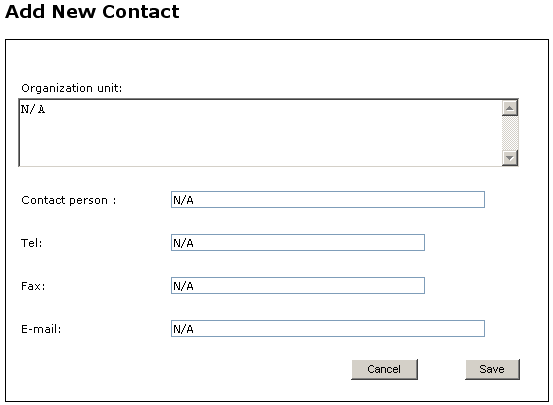Image resolution: width=553 pixels, height=405 pixels.
Task: Click the empty form area between Cancel and Save
Action: point(442,369)
